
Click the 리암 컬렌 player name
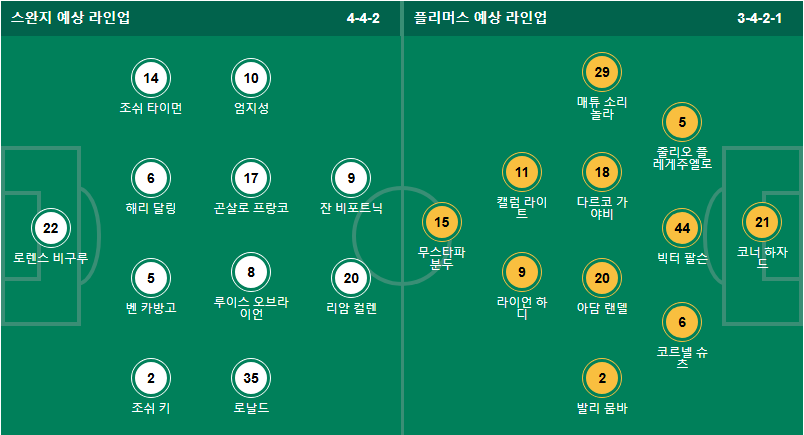(x=351, y=308)
